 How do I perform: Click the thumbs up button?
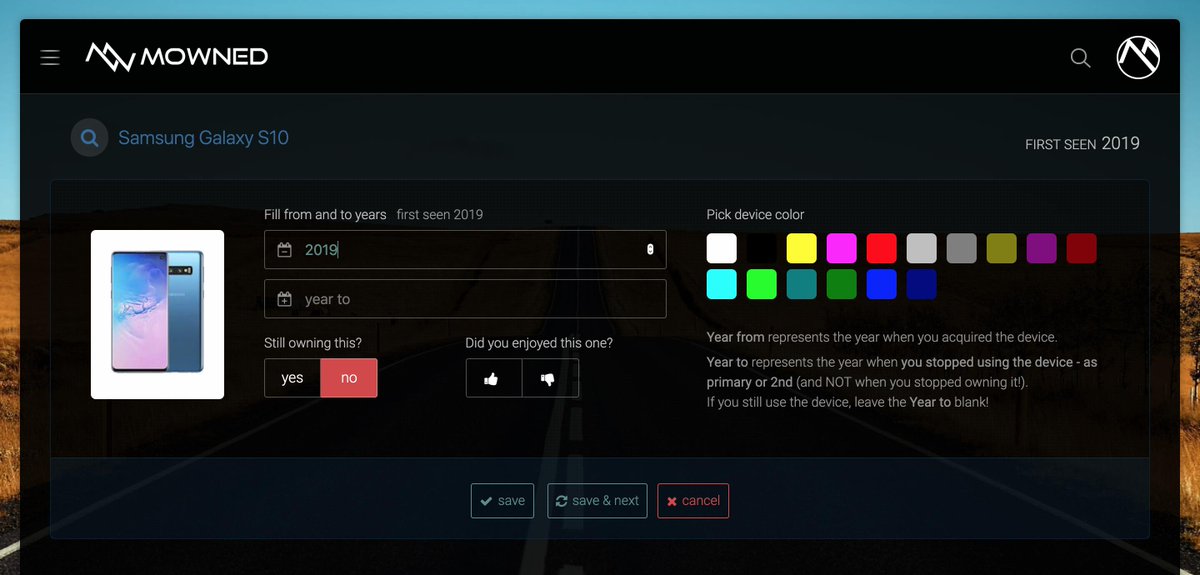tap(494, 379)
